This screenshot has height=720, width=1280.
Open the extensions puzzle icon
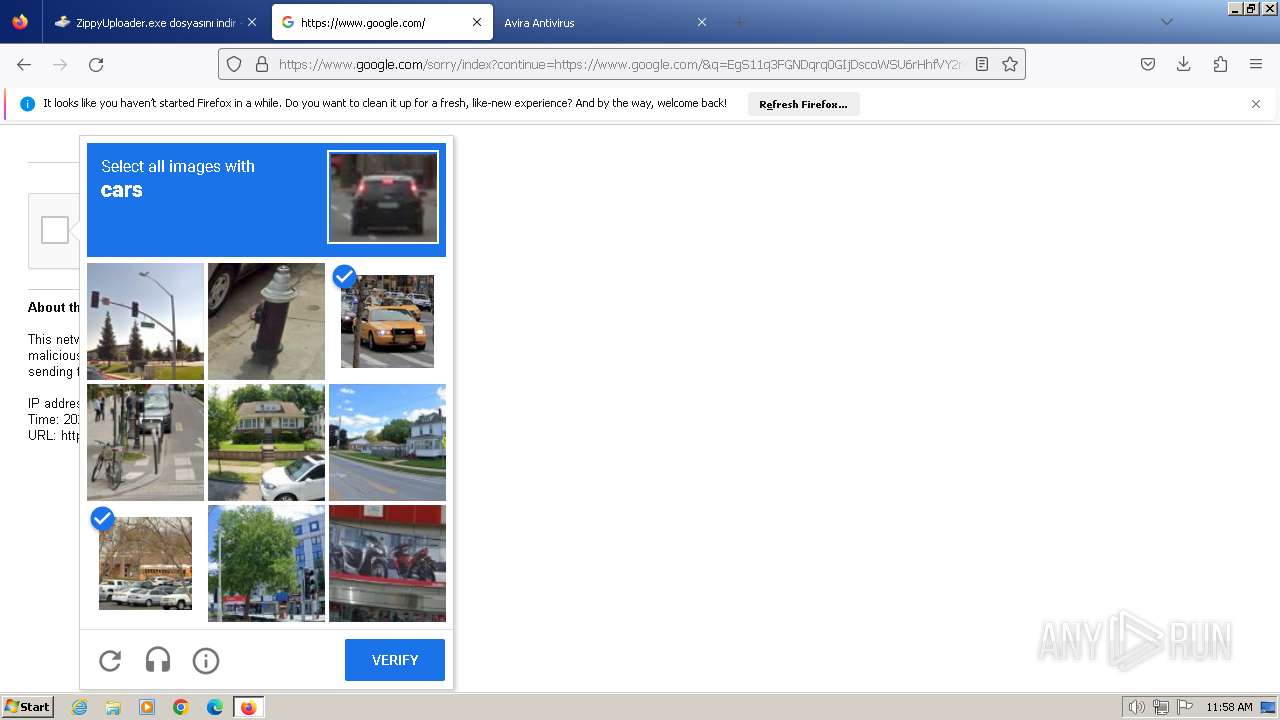tap(1220, 64)
